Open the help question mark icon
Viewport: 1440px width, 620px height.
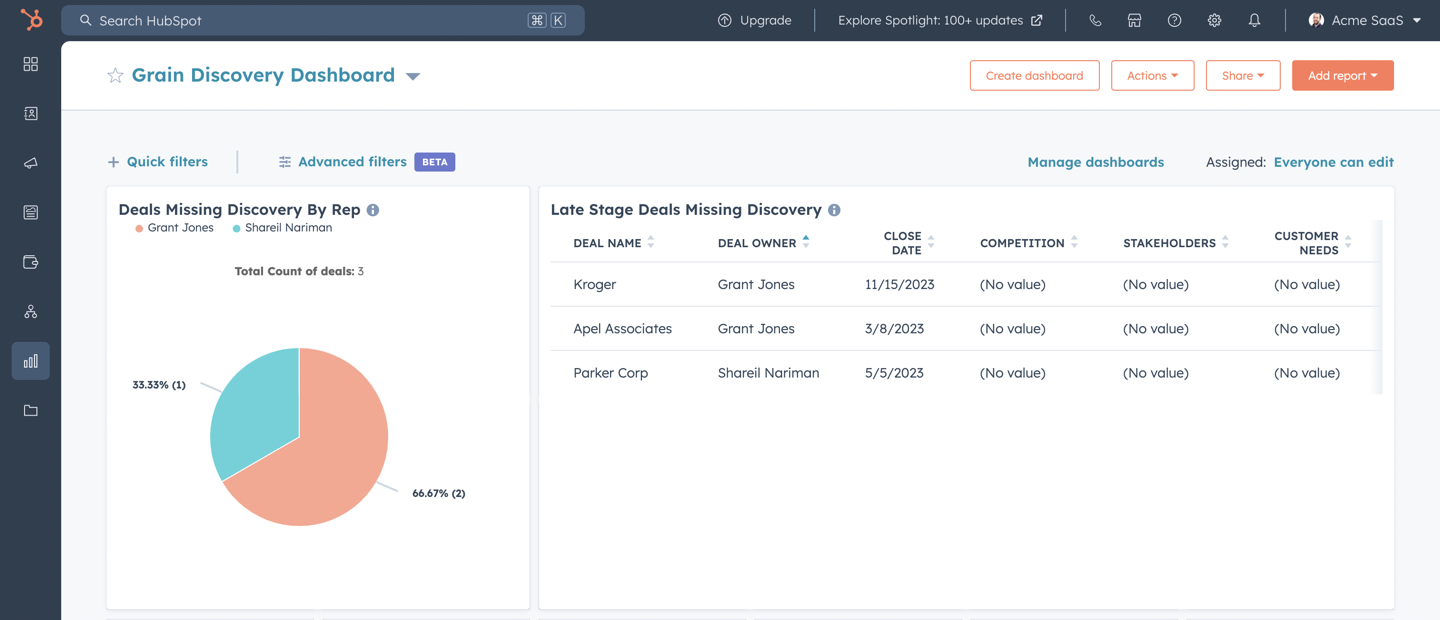1174,20
